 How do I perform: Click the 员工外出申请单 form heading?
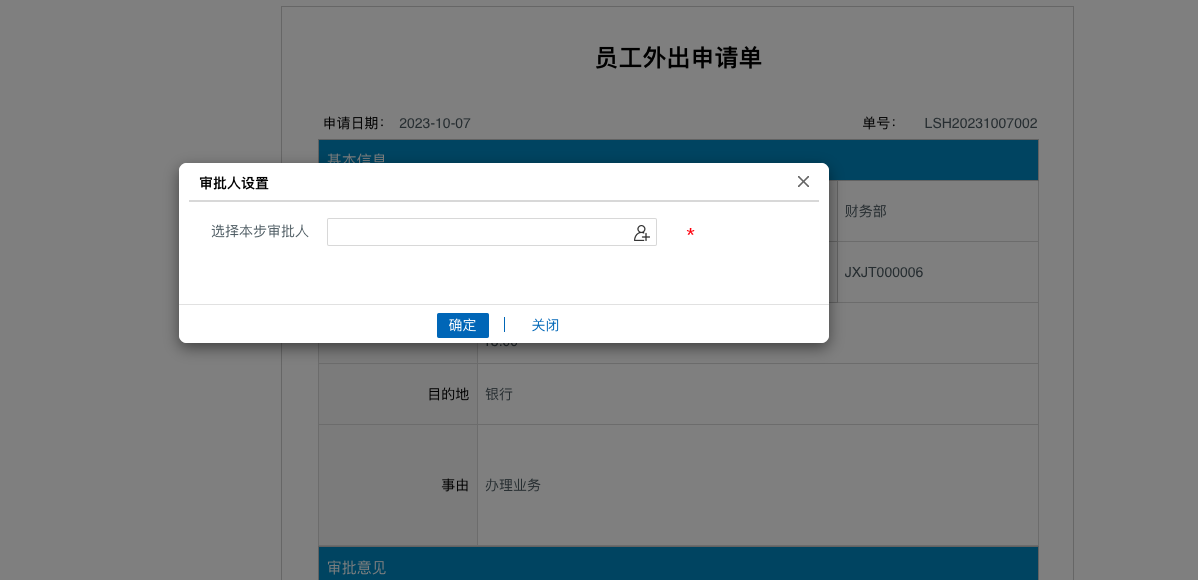tap(678, 58)
